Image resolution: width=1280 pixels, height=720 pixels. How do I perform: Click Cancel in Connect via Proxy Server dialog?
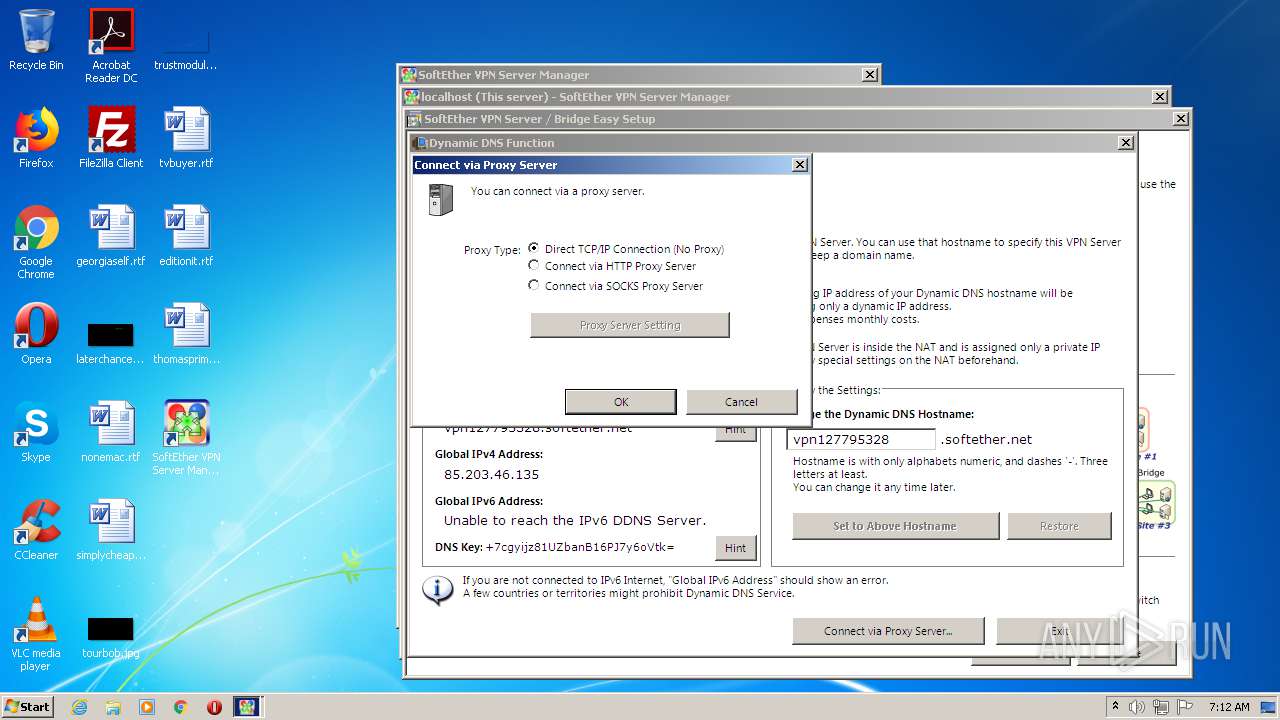click(x=741, y=402)
